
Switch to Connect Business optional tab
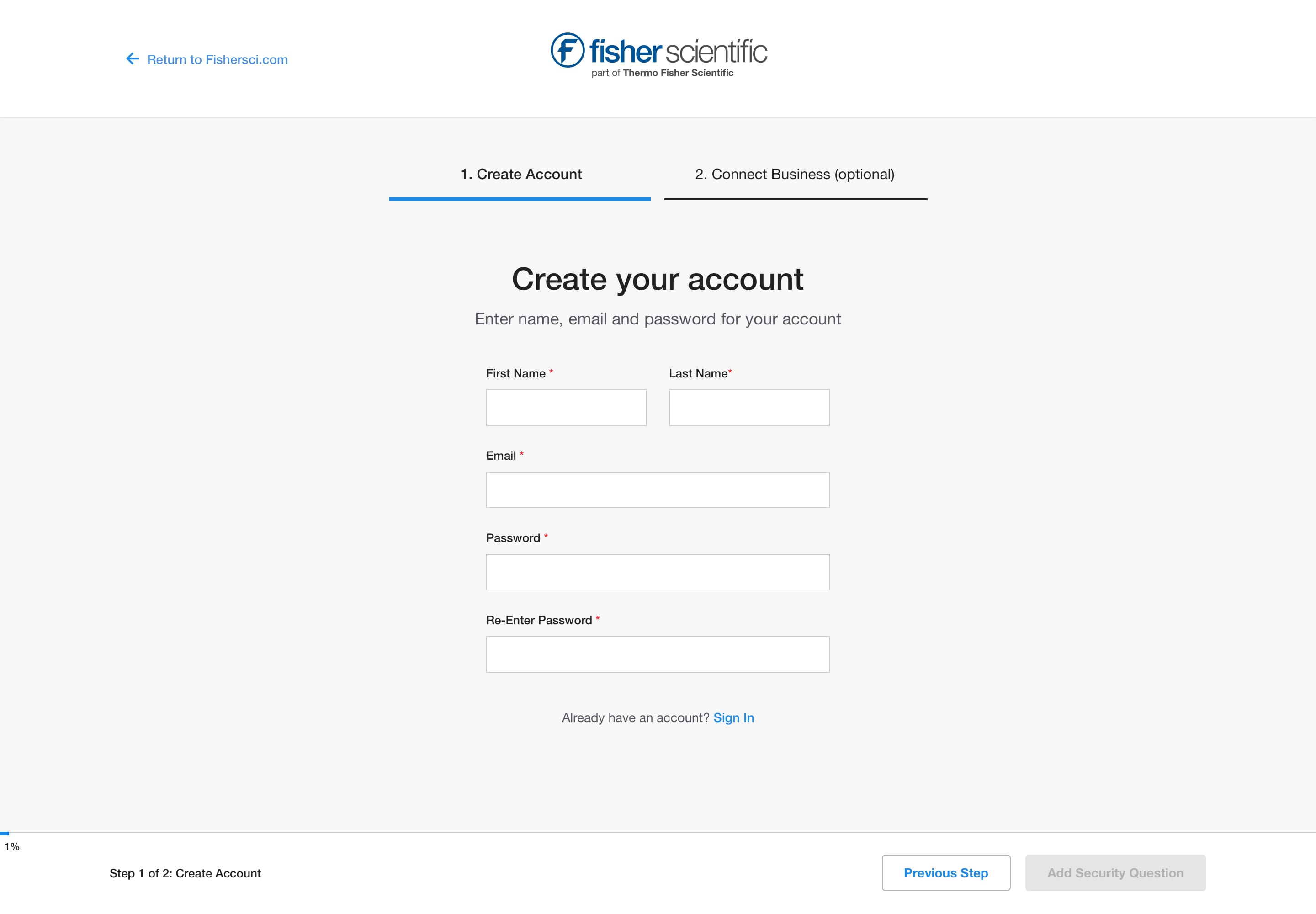794,175
